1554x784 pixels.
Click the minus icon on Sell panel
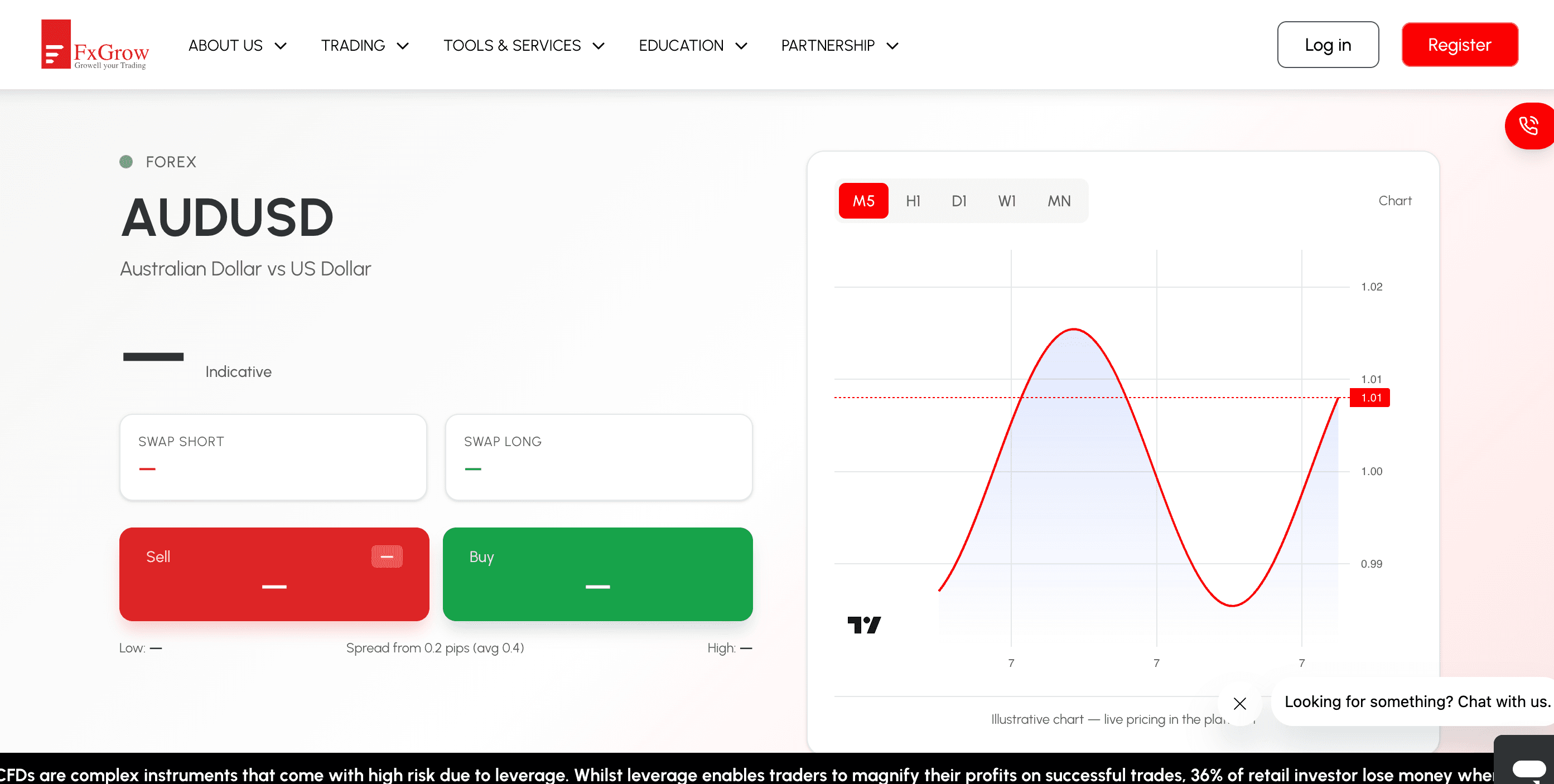[x=387, y=556]
